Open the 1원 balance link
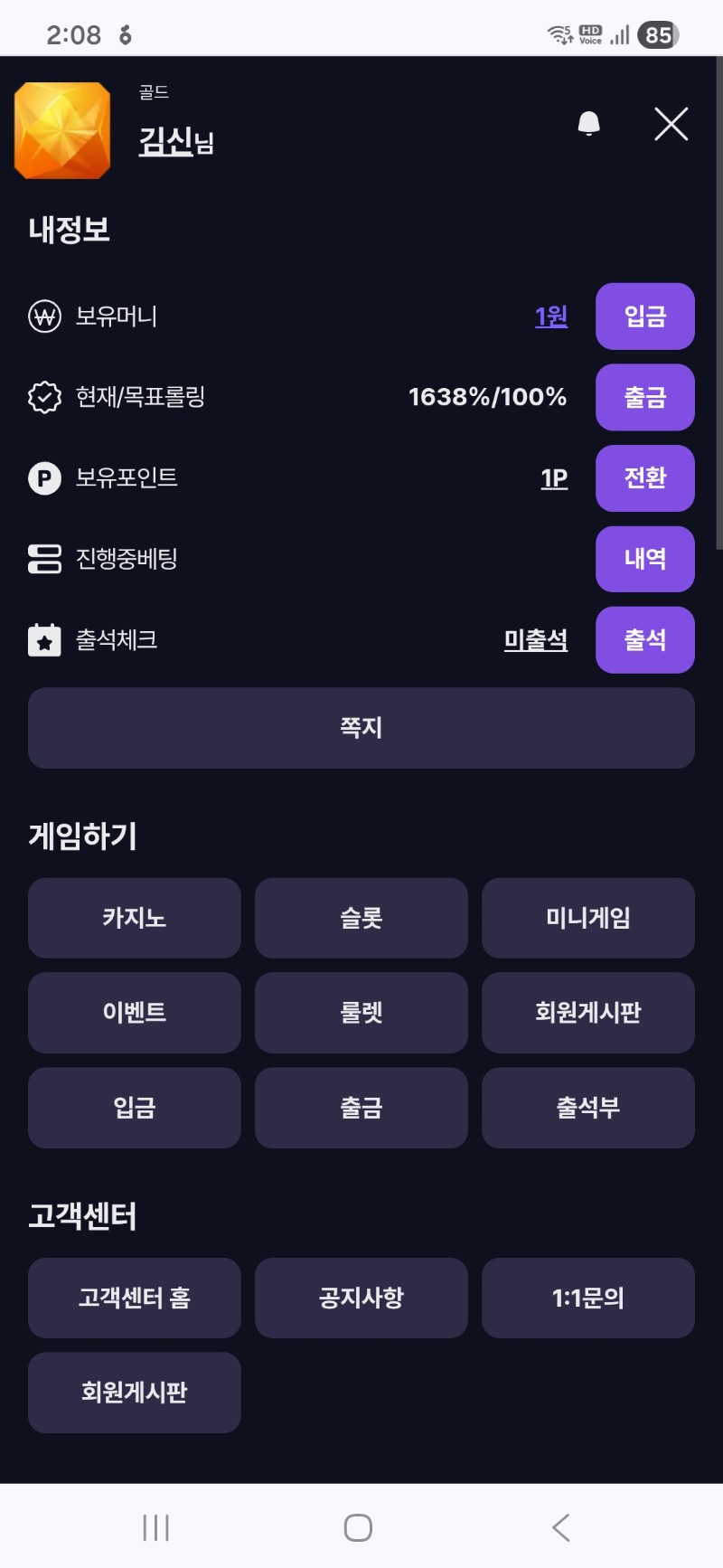This screenshot has width=723, height=1568. click(x=550, y=316)
